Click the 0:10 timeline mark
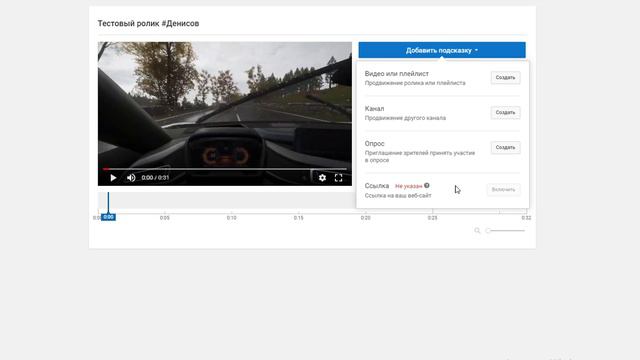The width and height of the screenshot is (640, 360). 231,218
